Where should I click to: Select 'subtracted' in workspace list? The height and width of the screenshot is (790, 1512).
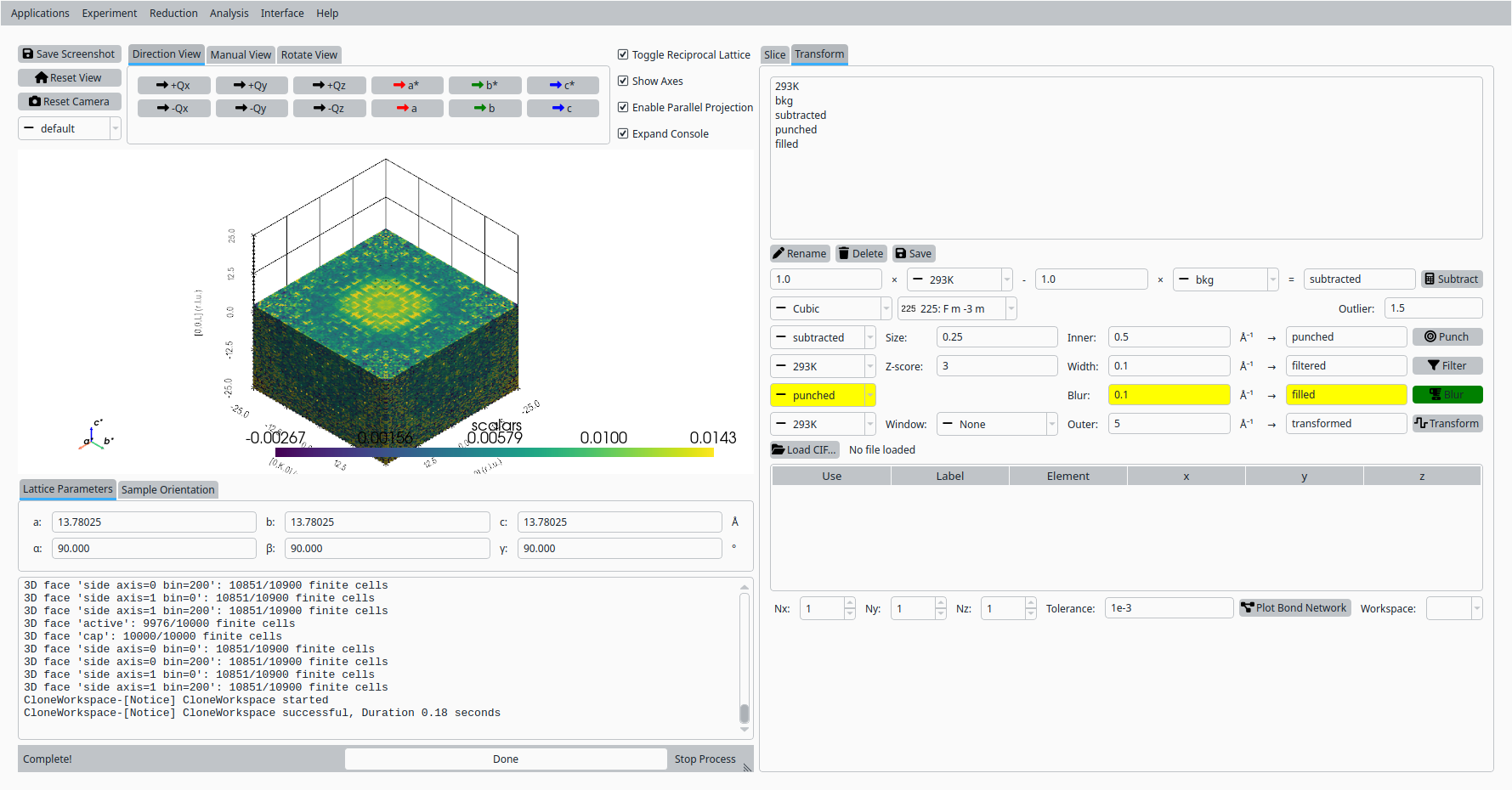pyautogui.click(x=801, y=115)
